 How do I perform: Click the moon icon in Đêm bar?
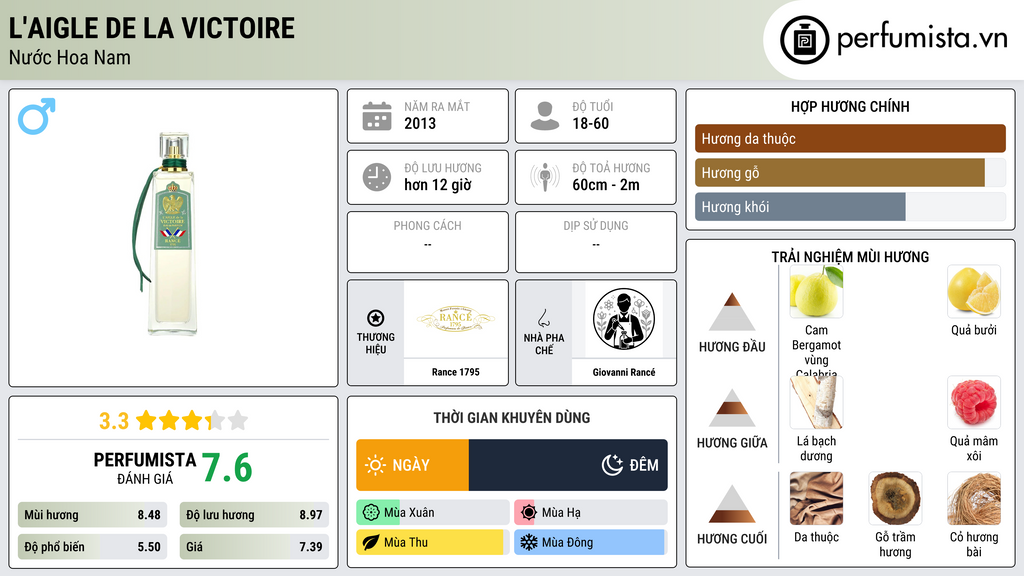tap(612, 465)
